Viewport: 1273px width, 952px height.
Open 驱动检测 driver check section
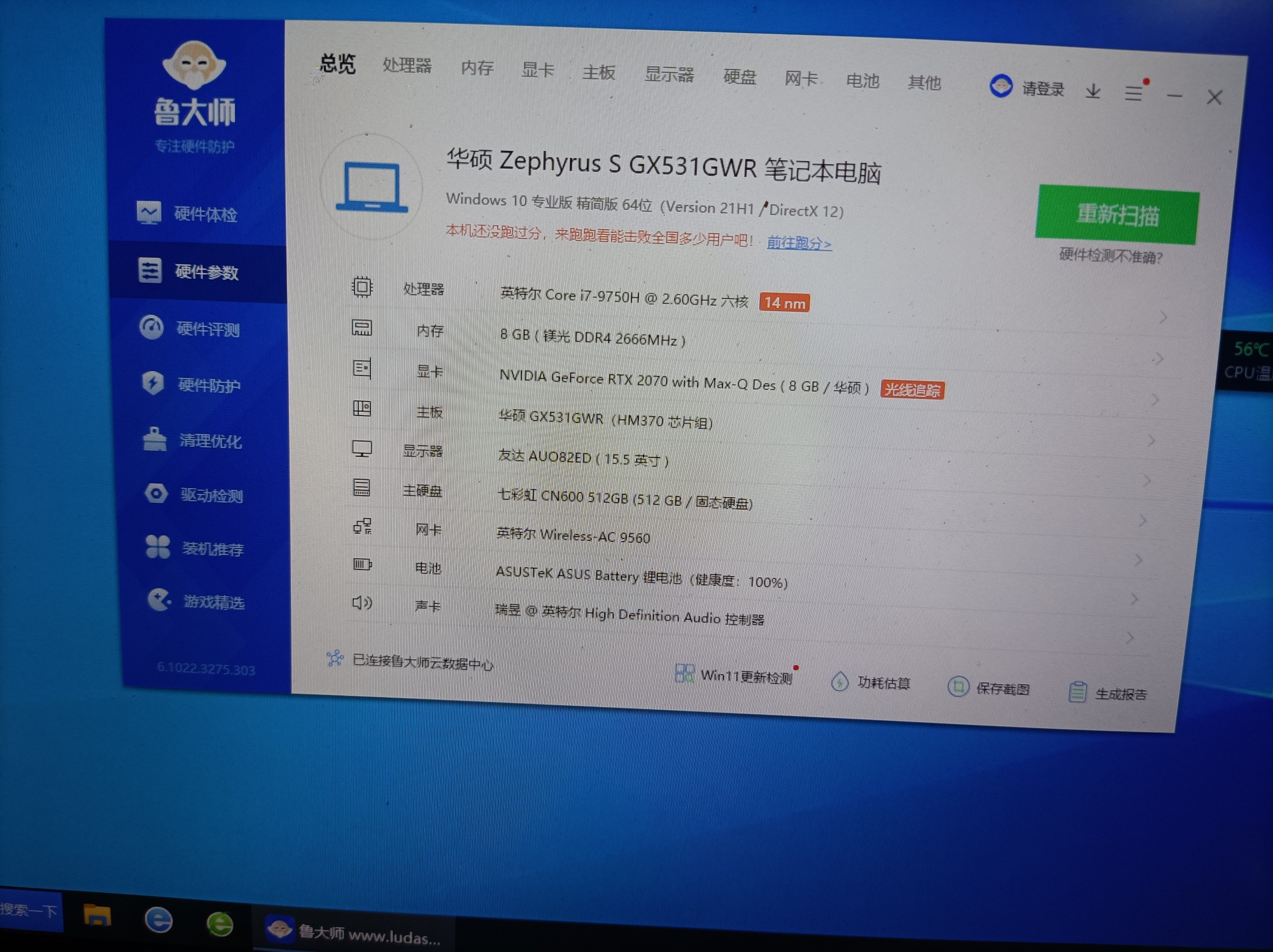[193, 494]
